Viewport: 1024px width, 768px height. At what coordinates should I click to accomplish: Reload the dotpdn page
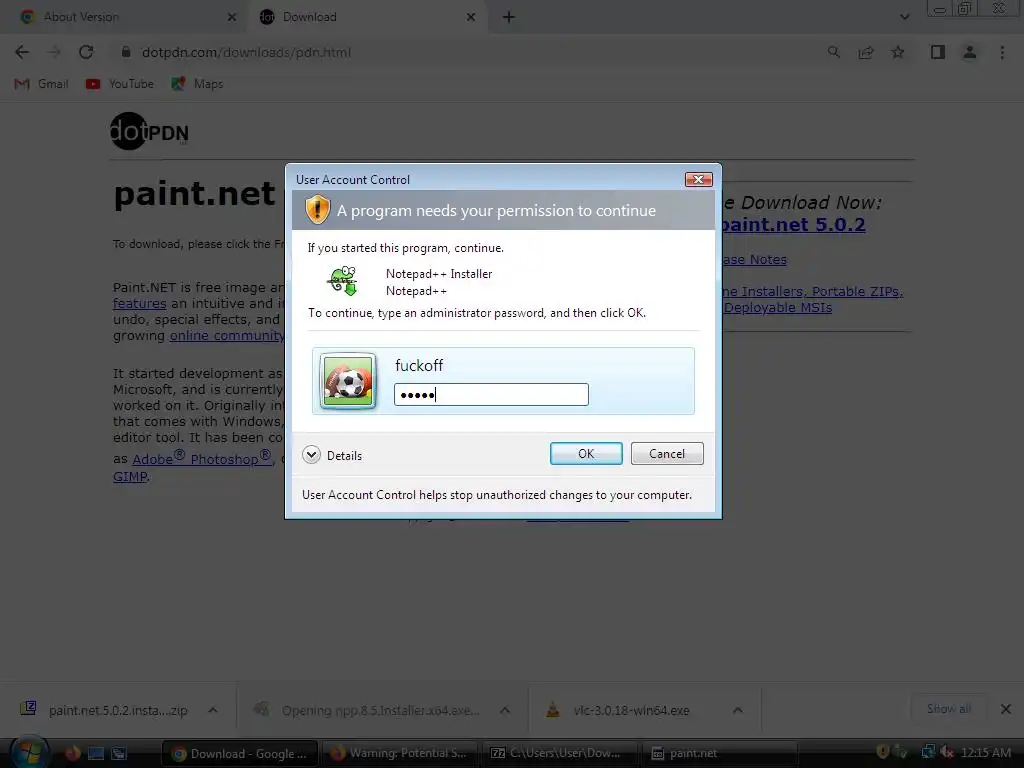pos(86,52)
